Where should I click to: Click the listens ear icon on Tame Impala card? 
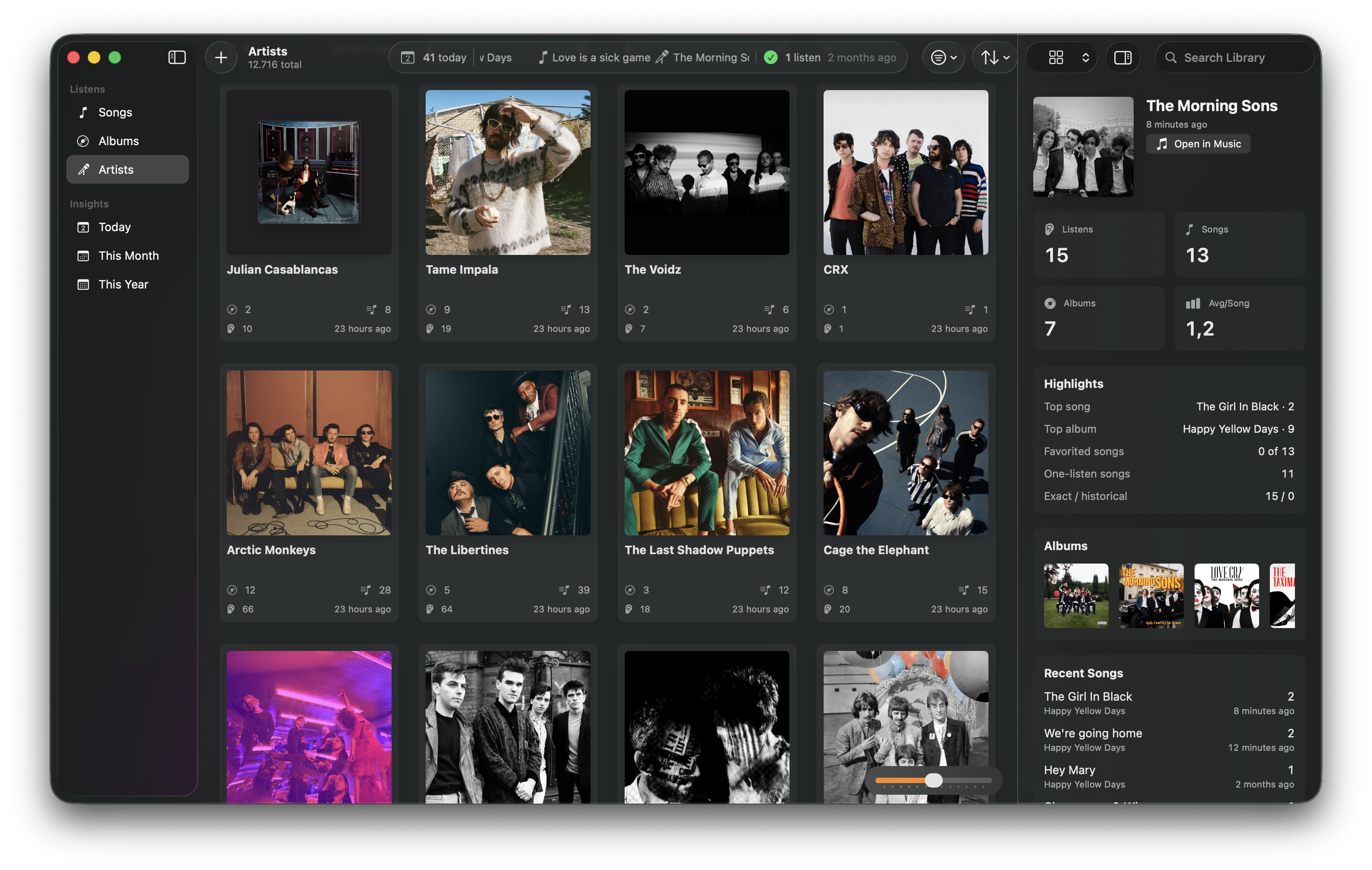(x=430, y=329)
